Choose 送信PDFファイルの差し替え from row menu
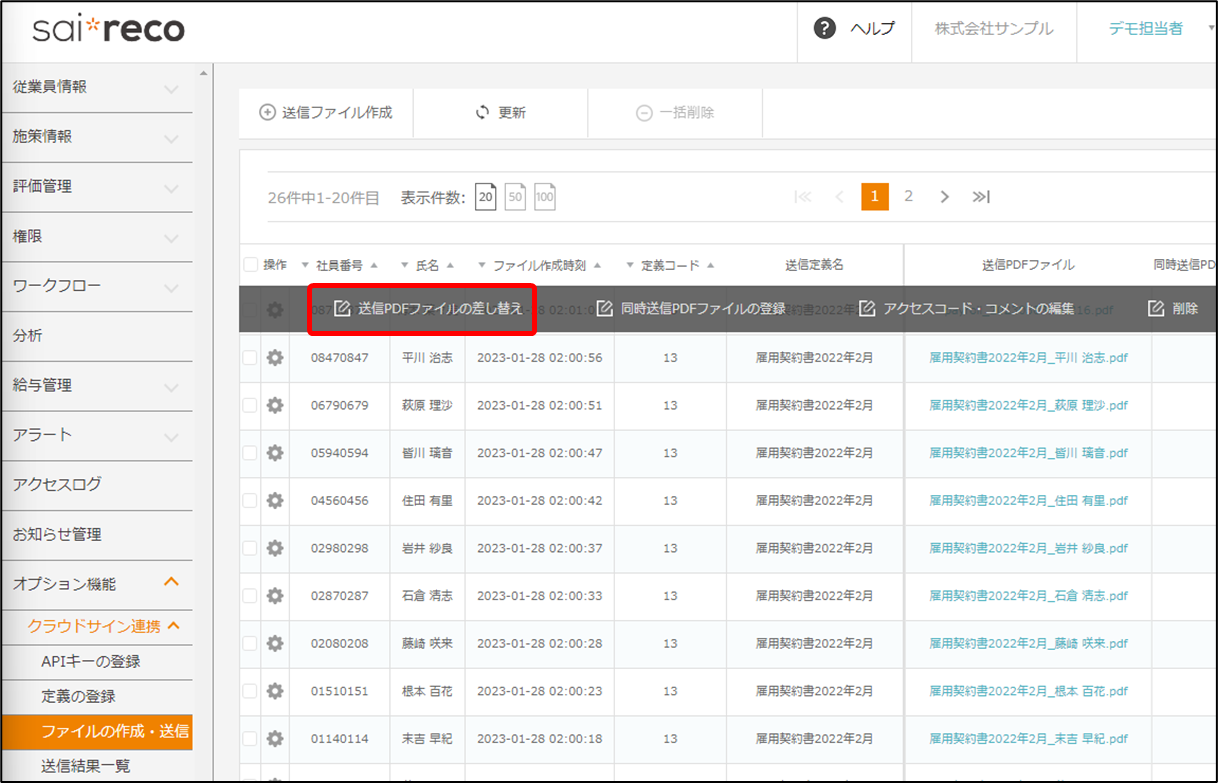Image resolution: width=1218 pixels, height=783 pixels. (428, 309)
